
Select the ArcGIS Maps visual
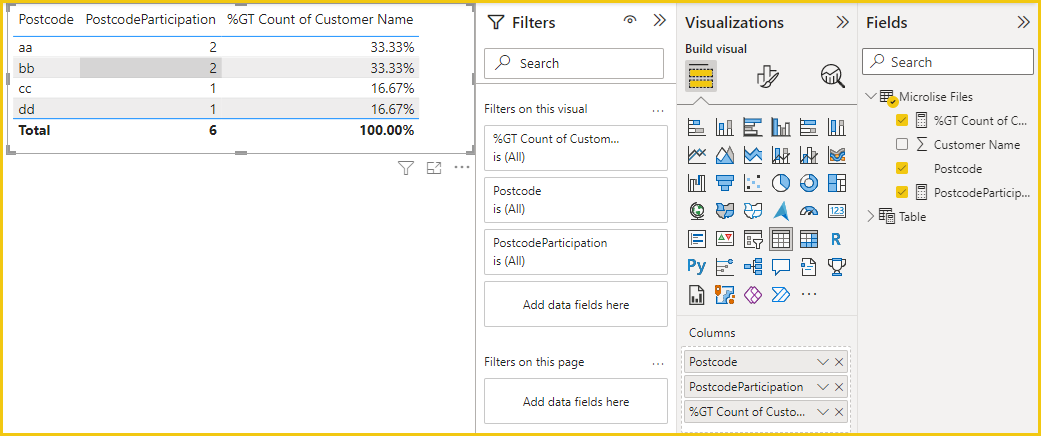(724, 294)
